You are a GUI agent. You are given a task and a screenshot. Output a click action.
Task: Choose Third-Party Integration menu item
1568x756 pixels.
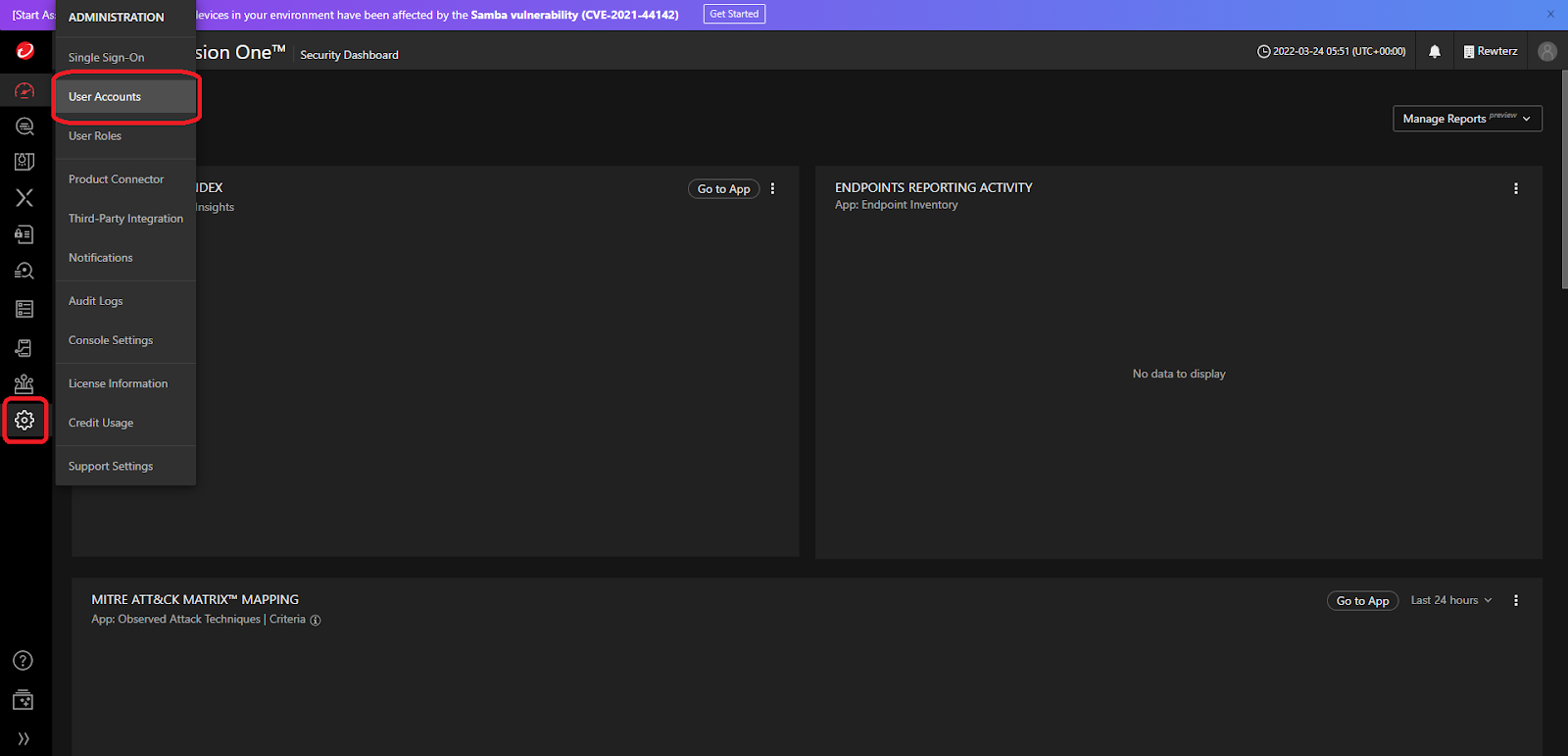click(125, 219)
